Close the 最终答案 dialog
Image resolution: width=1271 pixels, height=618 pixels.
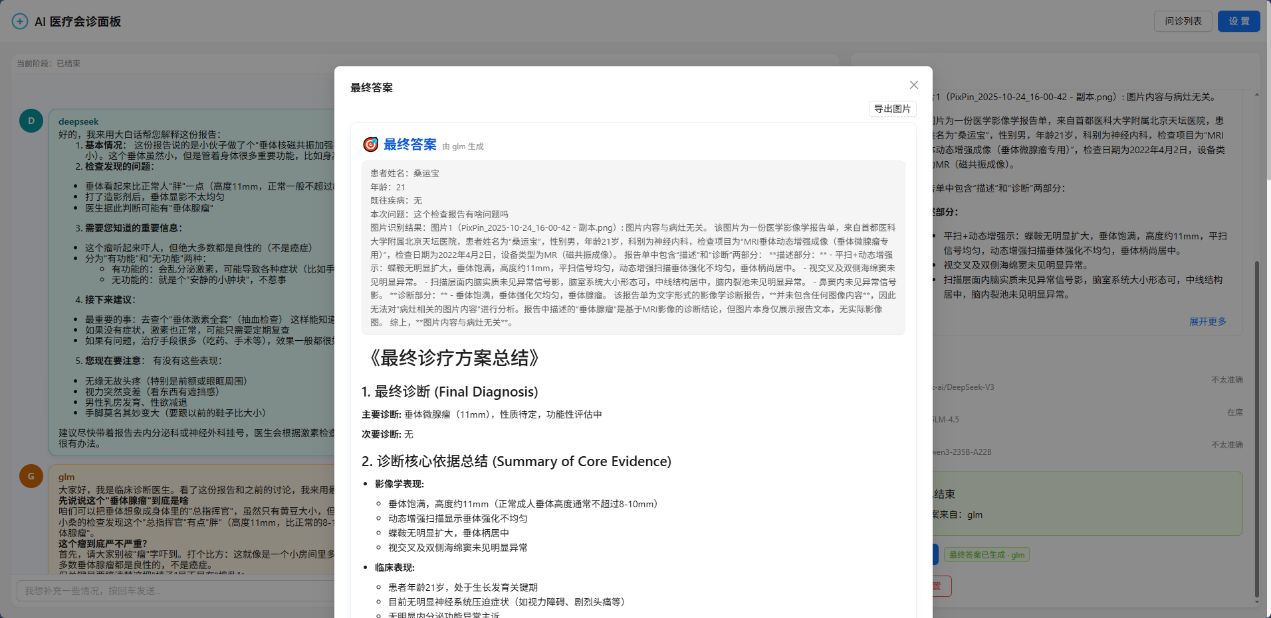[x=913, y=86]
